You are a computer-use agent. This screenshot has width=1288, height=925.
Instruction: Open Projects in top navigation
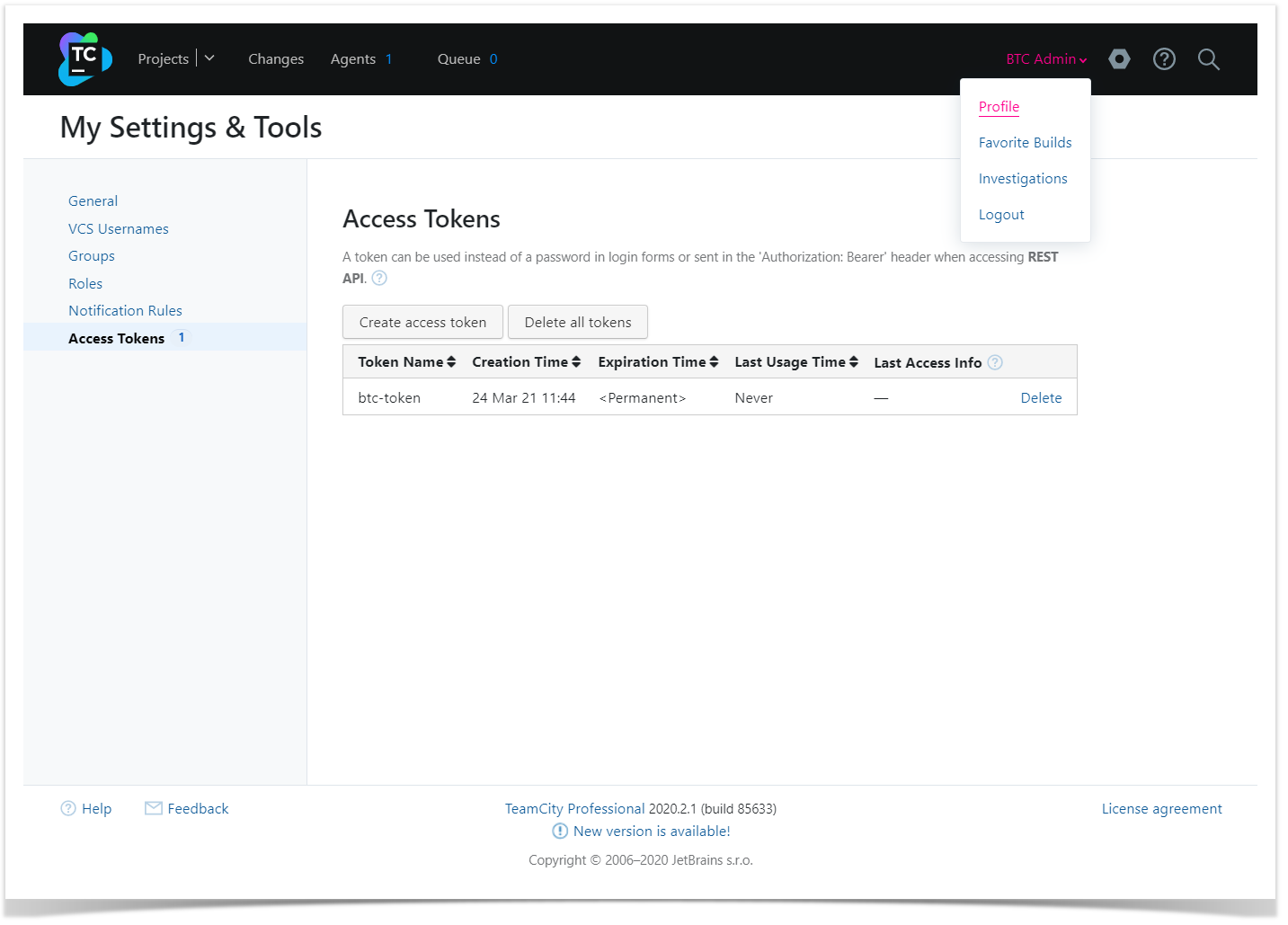tap(163, 59)
